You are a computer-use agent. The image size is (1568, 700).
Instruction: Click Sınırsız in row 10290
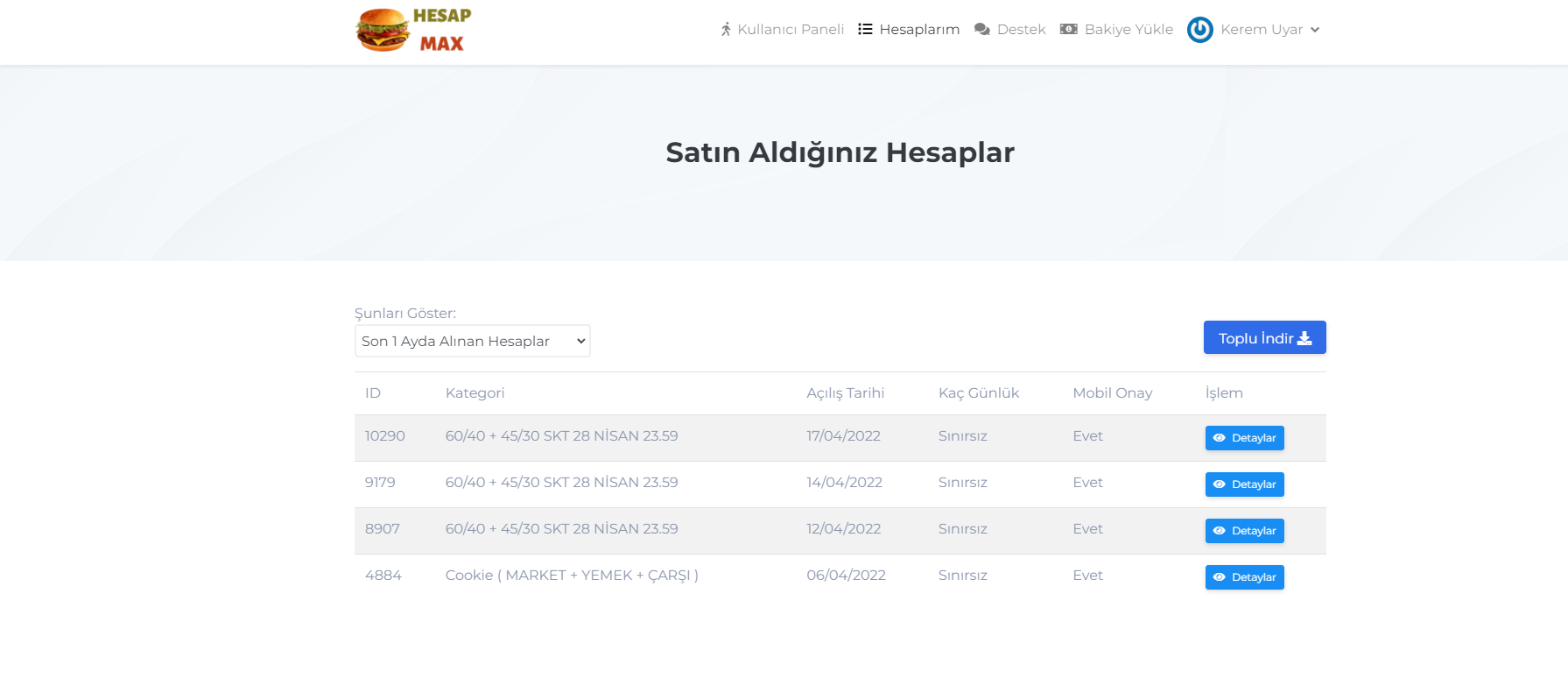click(x=963, y=436)
